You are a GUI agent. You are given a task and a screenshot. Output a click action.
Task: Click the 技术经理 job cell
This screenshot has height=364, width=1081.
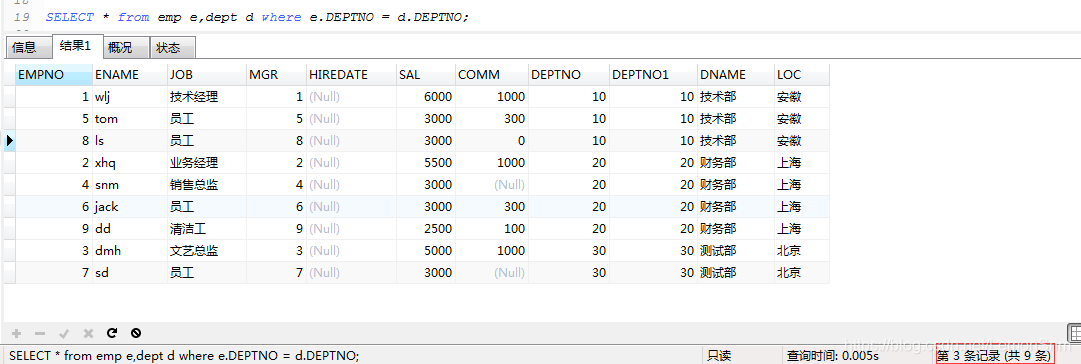pyautogui.click(x=207, y=97)
